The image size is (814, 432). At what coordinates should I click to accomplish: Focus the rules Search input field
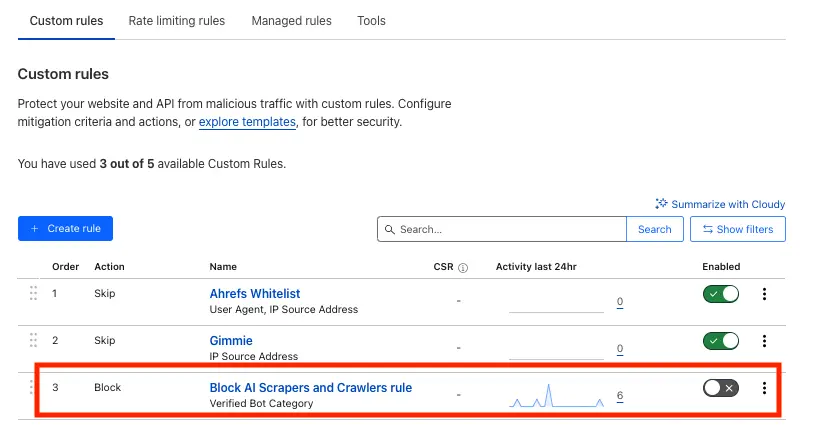click(x=502, y=229)
